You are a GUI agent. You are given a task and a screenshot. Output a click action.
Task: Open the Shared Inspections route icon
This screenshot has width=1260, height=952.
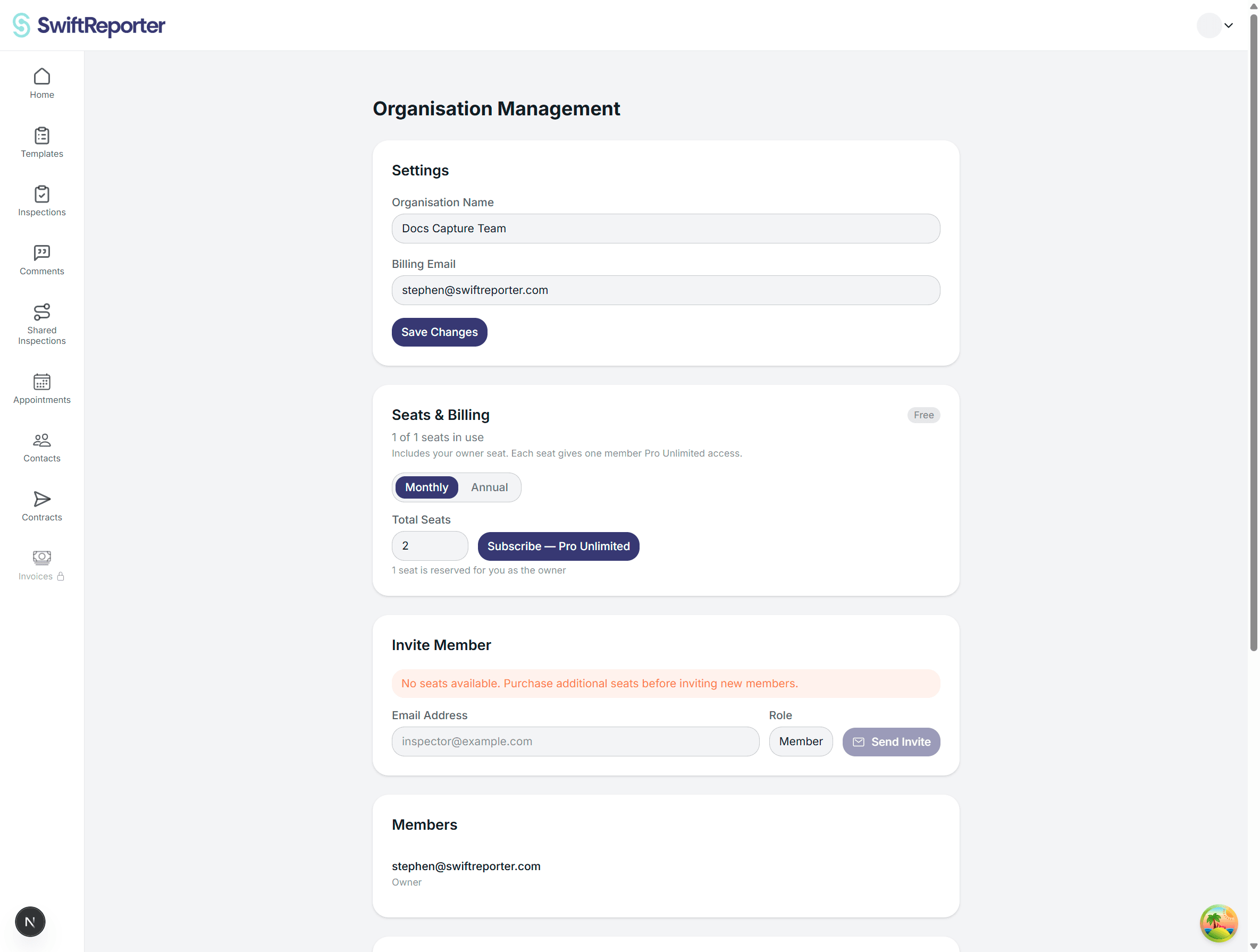(x=41, y=312)
